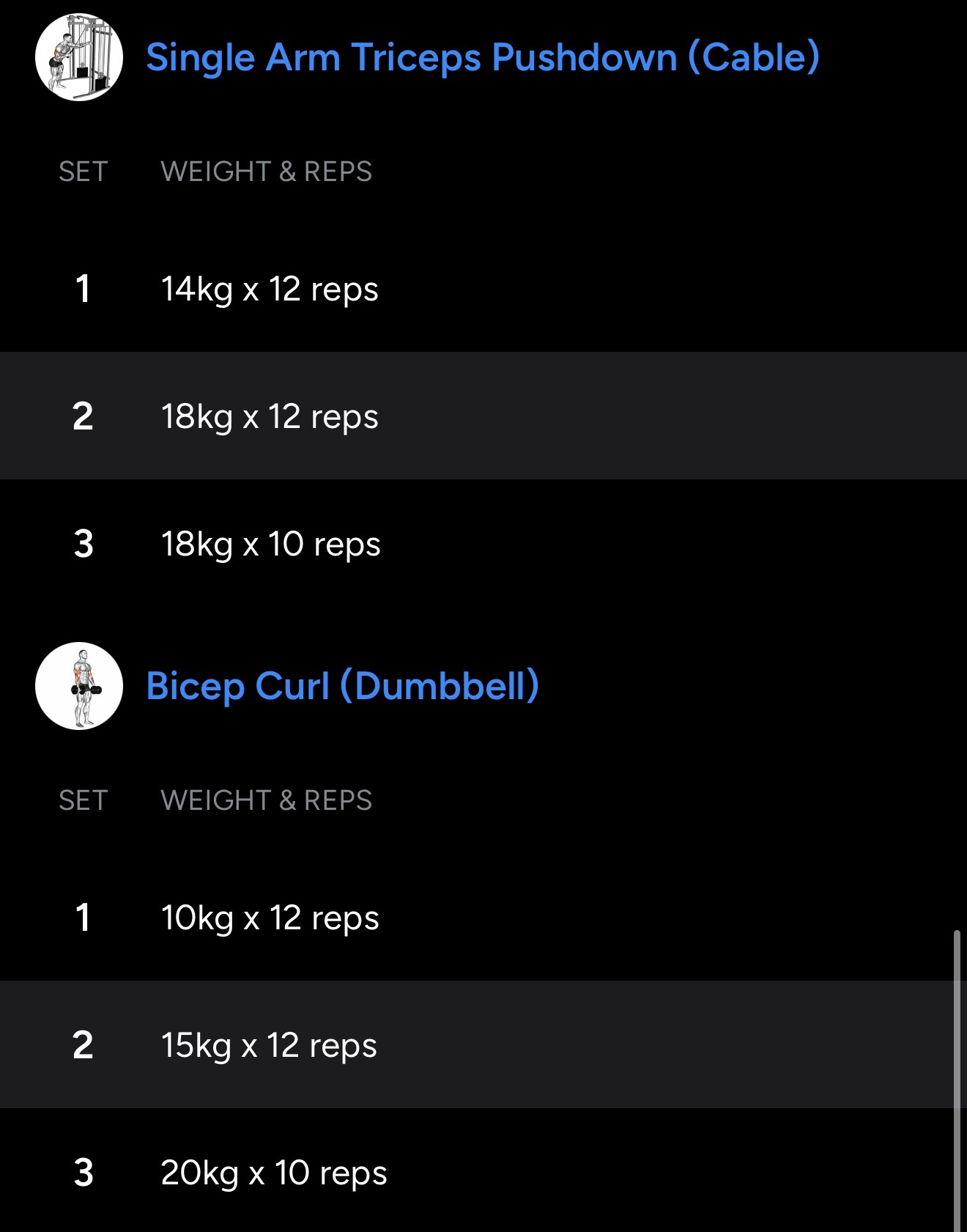Open Single Arm Triceps Pushdown (Cable) details
This screenshot has height=1232, width=967.
pyautogui.click(x=482, y=57)
